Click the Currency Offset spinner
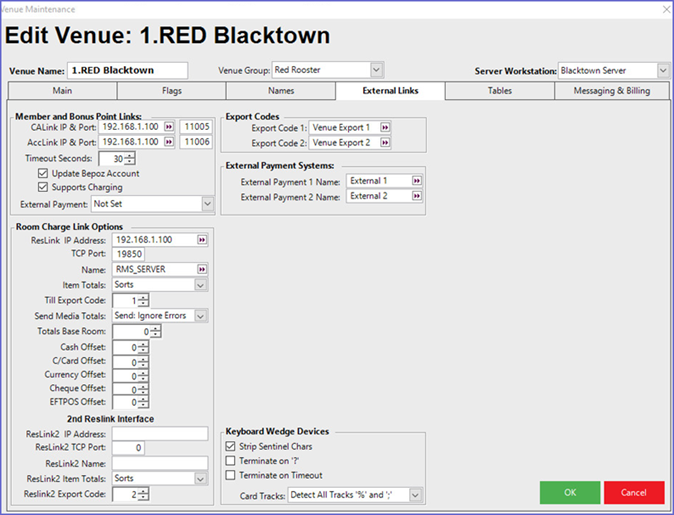The image size is (674, 515). (144, 376)
